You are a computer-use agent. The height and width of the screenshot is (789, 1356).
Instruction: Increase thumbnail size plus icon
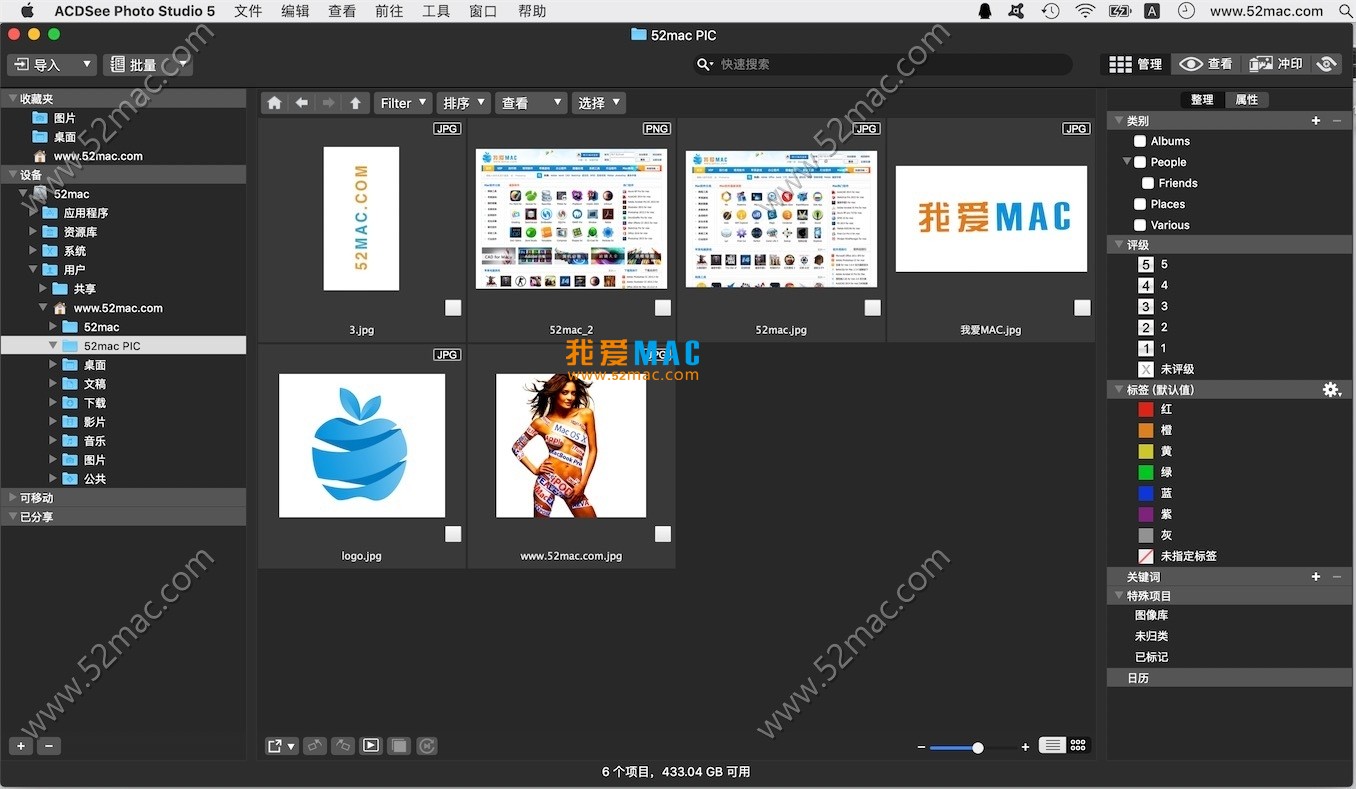pyautogui.click(x=1025, y=747)
